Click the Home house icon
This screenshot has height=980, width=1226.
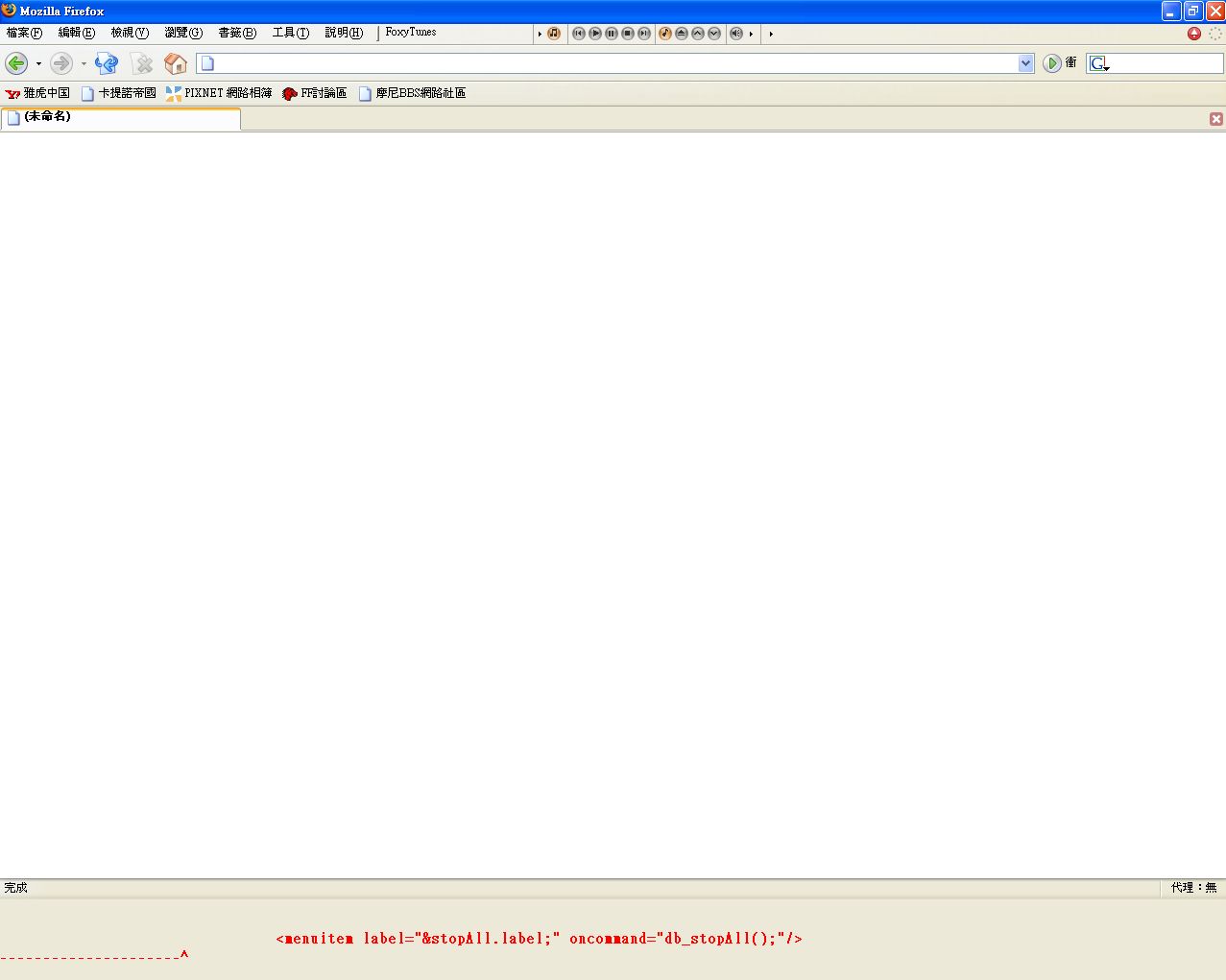(x=175, y=63)
